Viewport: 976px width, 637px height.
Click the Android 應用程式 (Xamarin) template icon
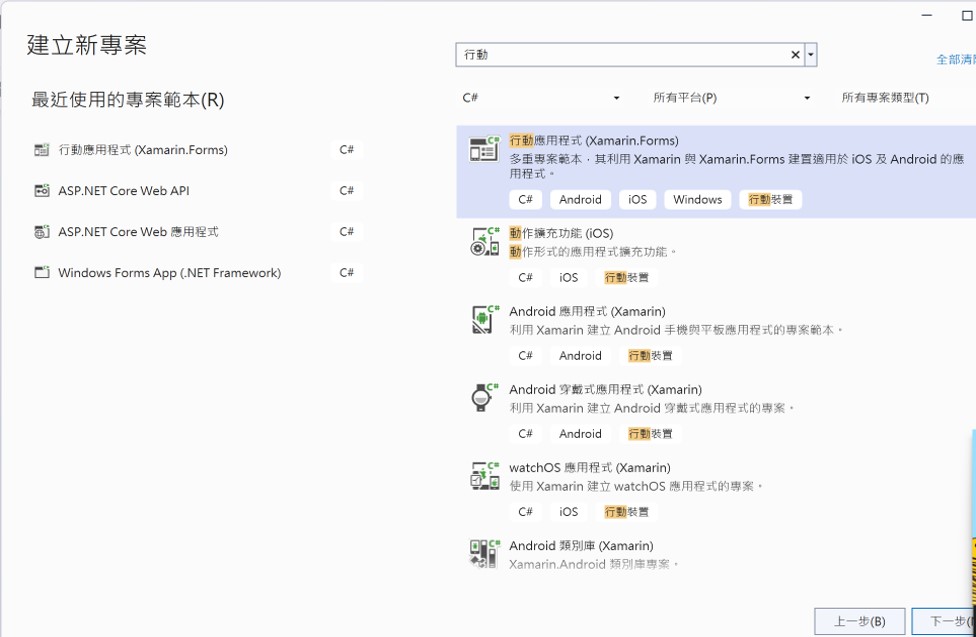(x=484, y=319)
